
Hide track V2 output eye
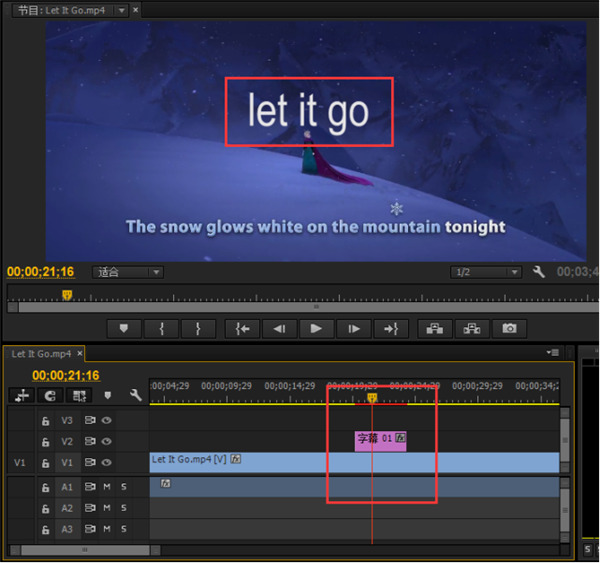(x=106, y=441)
